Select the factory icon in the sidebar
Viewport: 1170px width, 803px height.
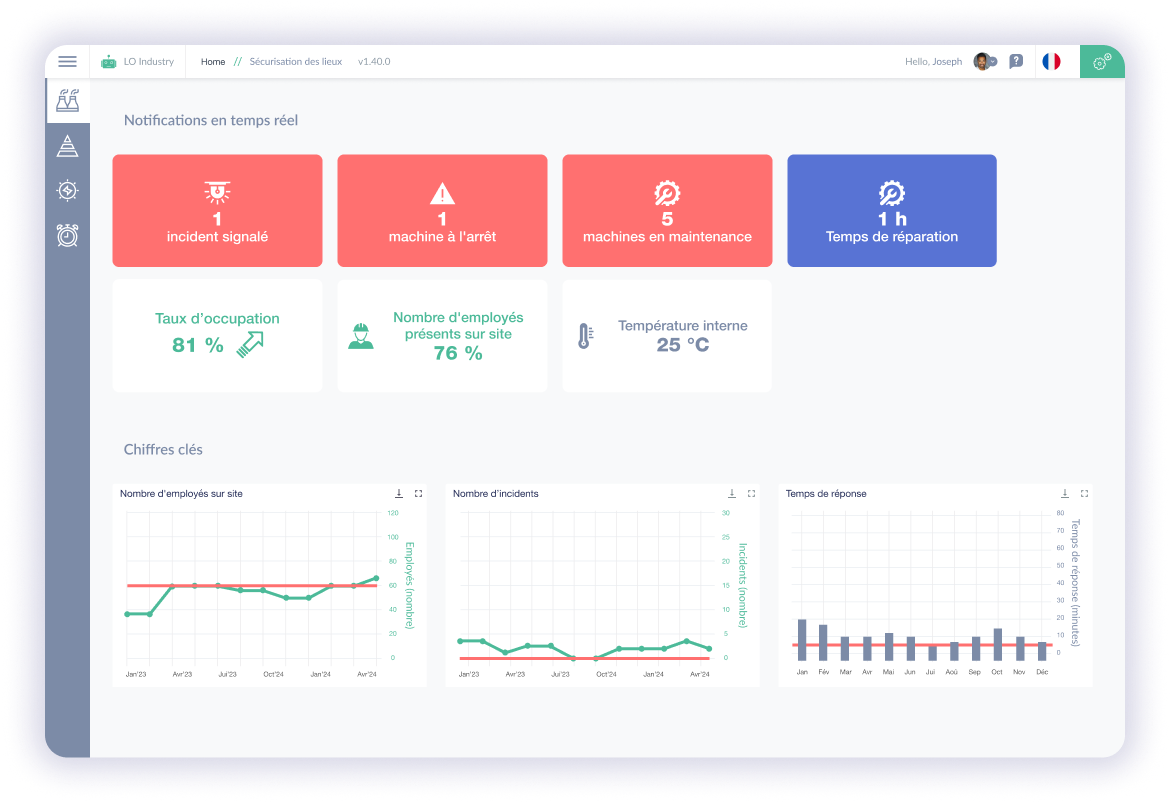pyautogui.click(x=67, y=100)
